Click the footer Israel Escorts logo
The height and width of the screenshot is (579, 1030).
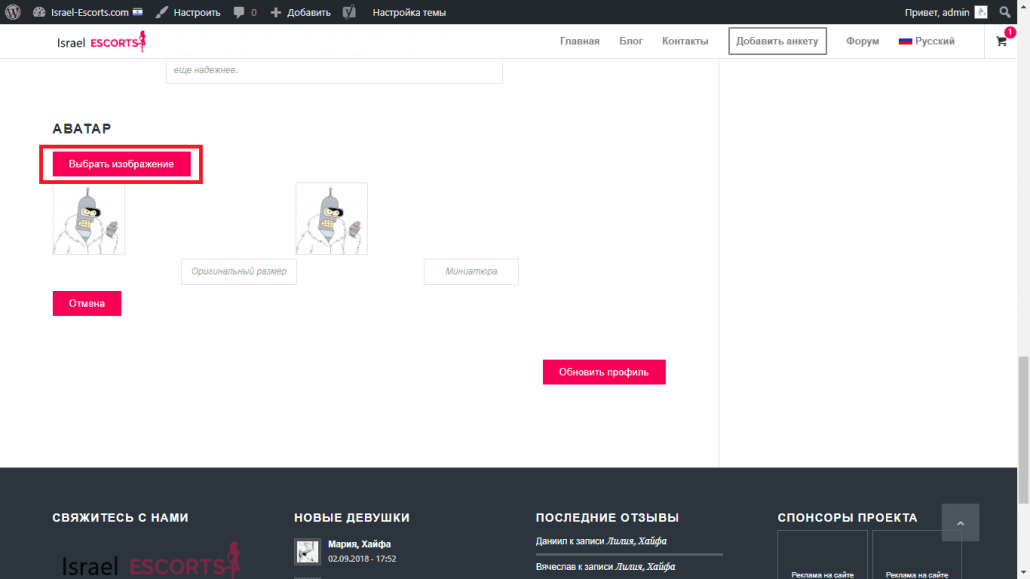point(150,561)
